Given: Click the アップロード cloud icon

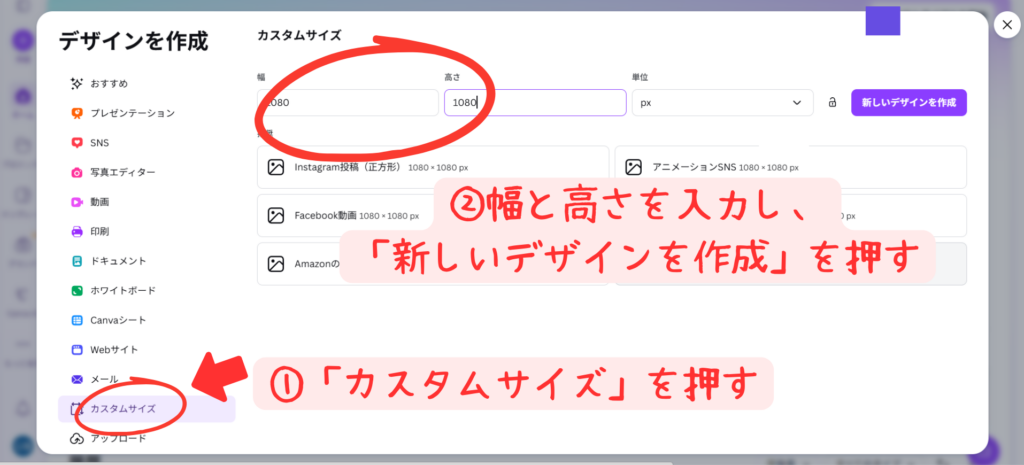Looking at the screenshot, I should [x=77, y=438].
